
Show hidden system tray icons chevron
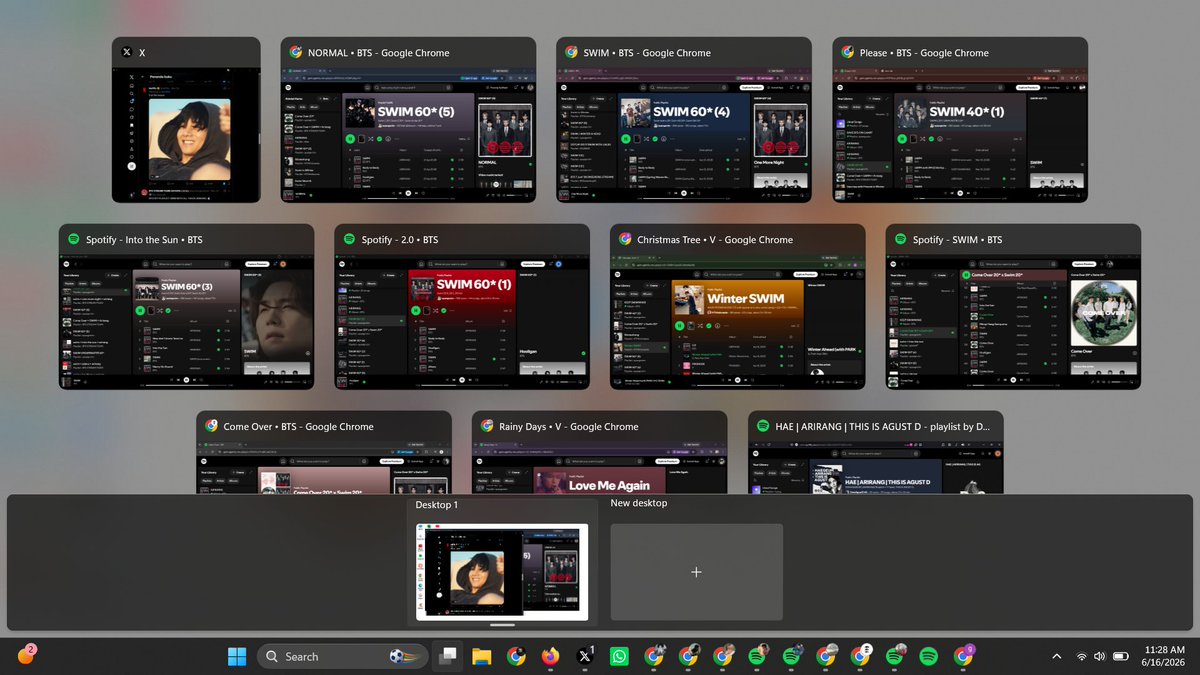1057,656
